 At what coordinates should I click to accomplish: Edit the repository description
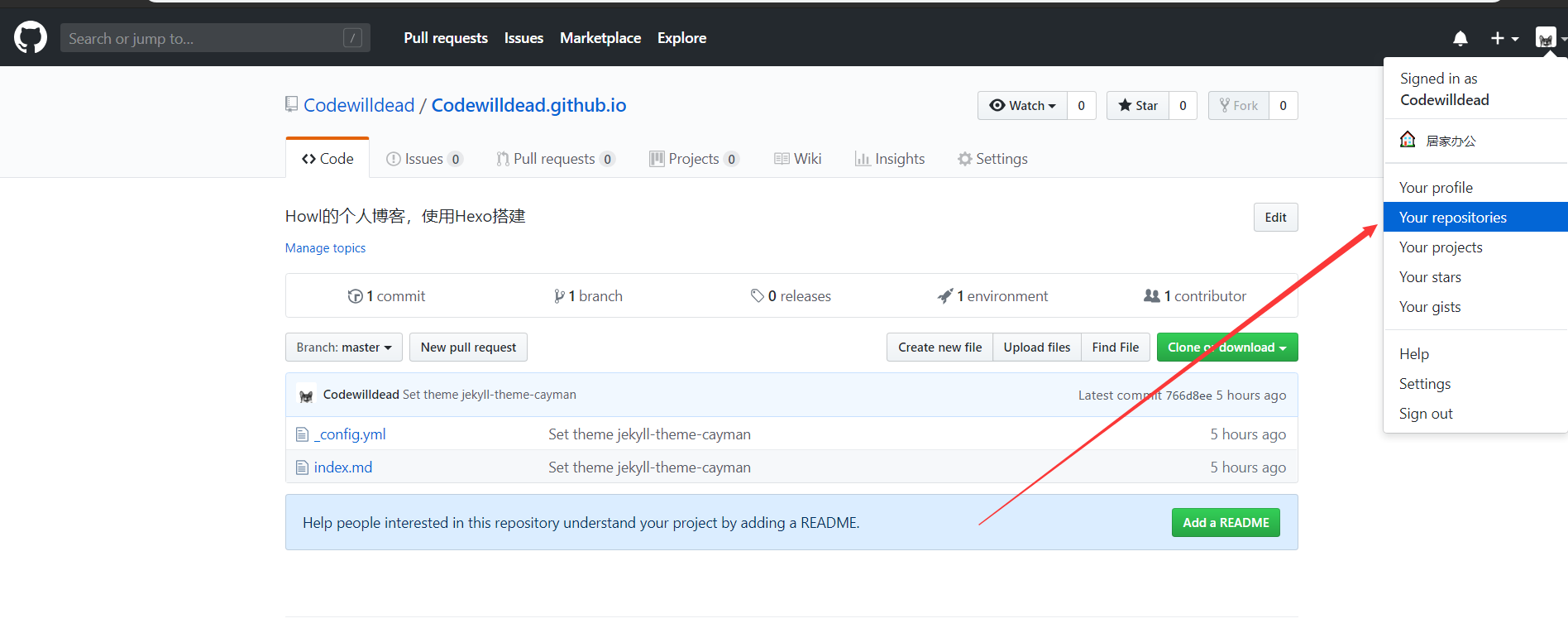[1275, 218]
